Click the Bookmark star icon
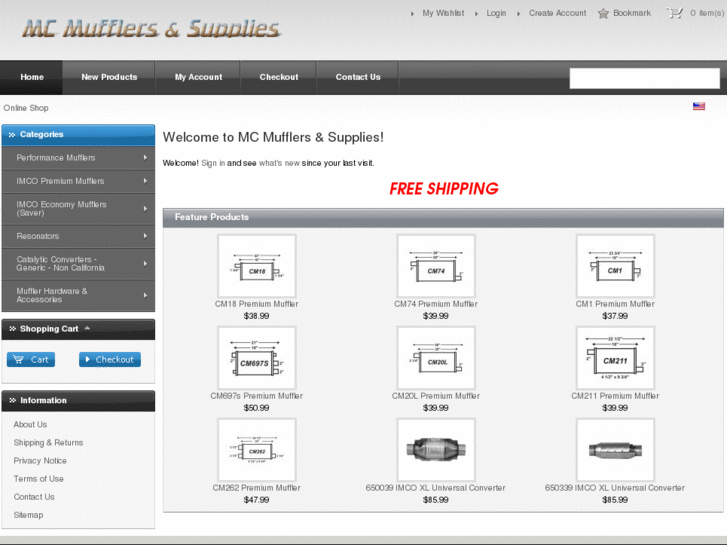 603,13
